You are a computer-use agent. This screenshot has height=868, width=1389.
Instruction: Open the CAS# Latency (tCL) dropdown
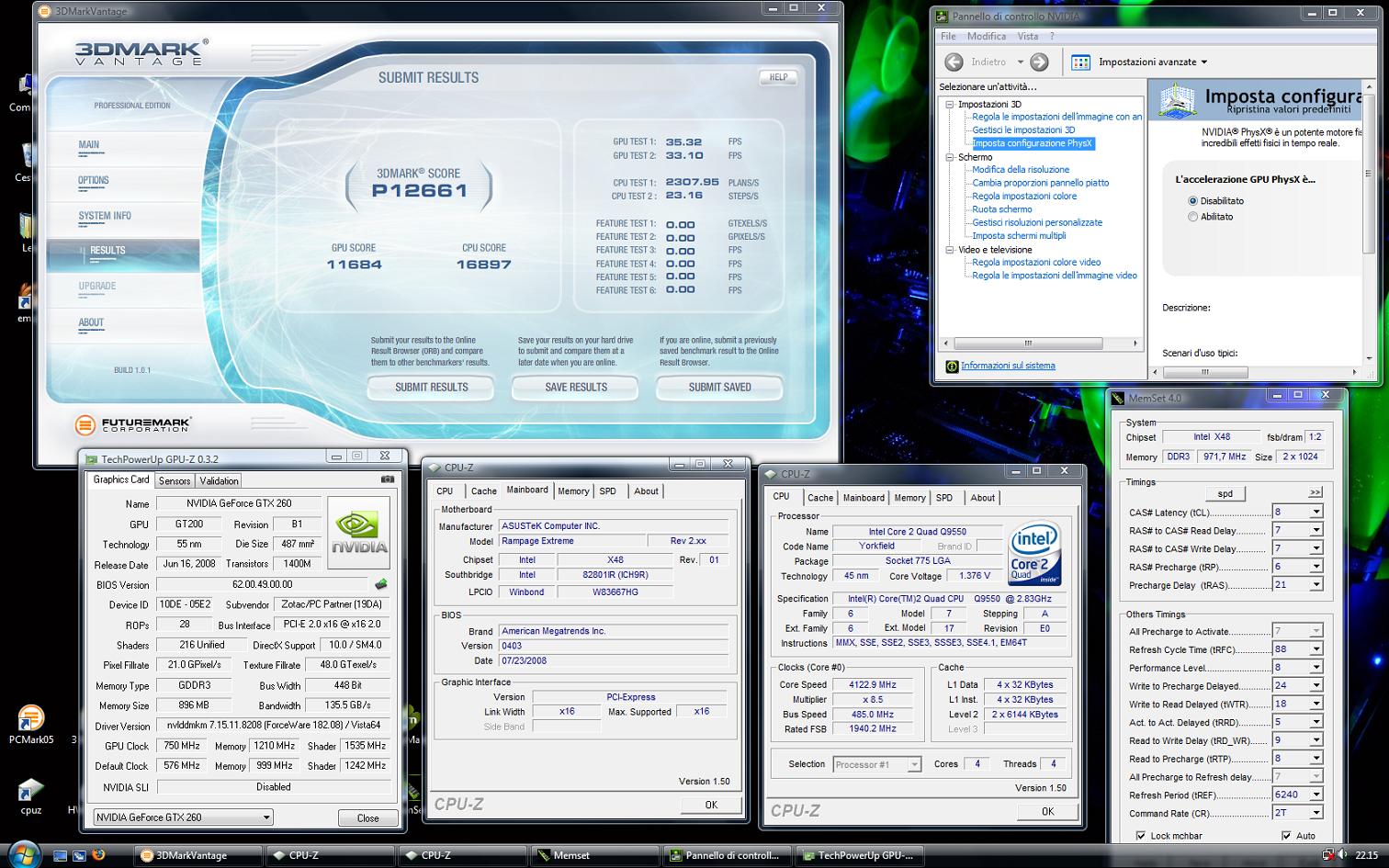click(1316, 513)
